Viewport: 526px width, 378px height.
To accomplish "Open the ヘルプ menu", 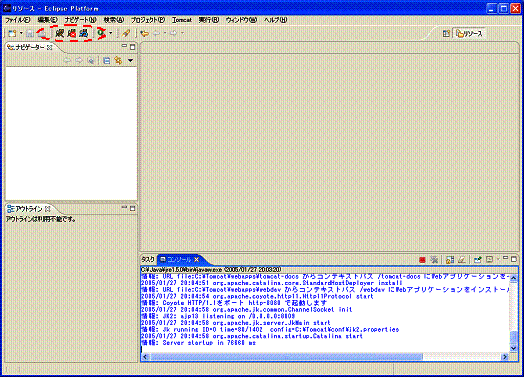I will 275,20.
